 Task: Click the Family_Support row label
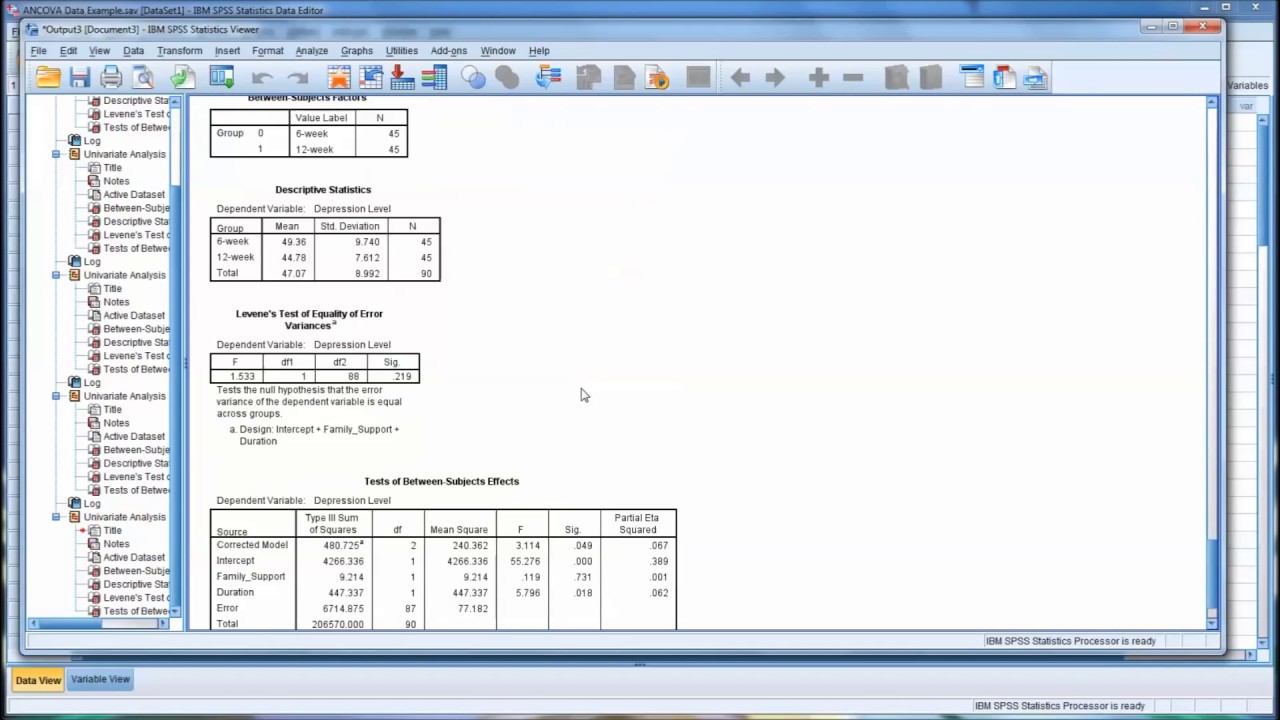(x=251, y=577)
